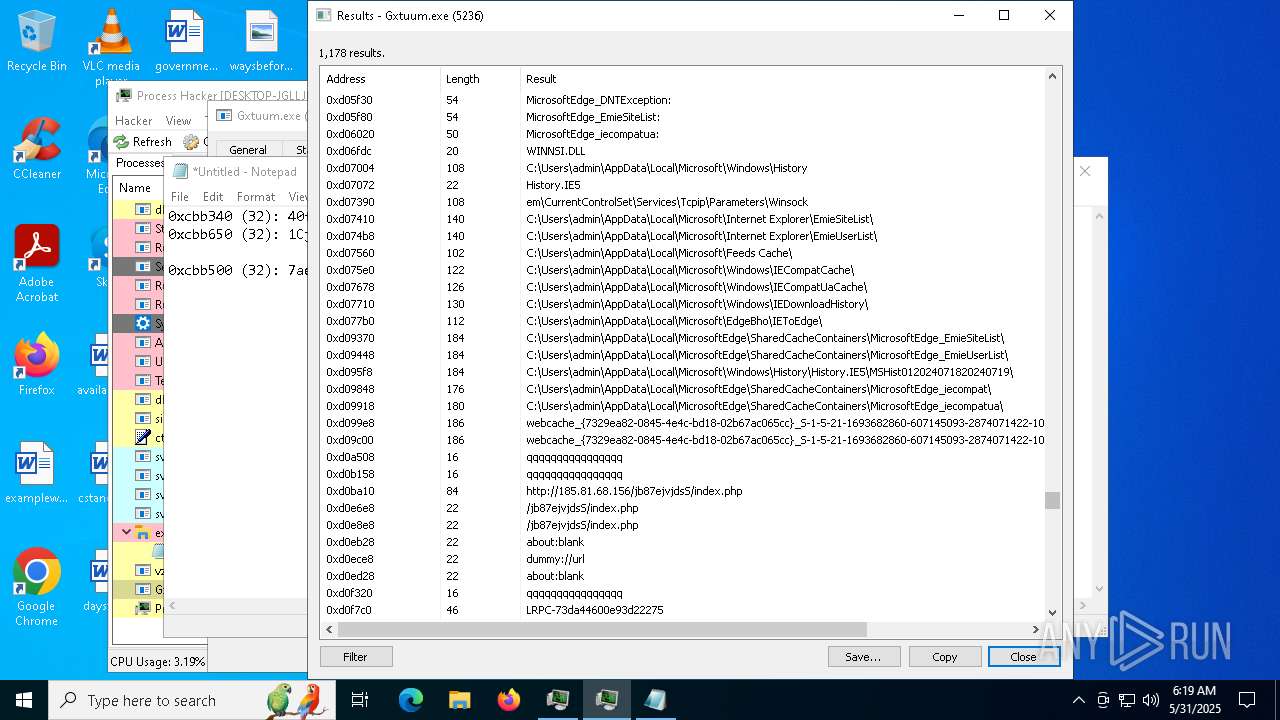1280x720 pixels.
Task: Select address 0xd0eb28 about:blank row
Action: pyautogui.click(x=682, y=542)
